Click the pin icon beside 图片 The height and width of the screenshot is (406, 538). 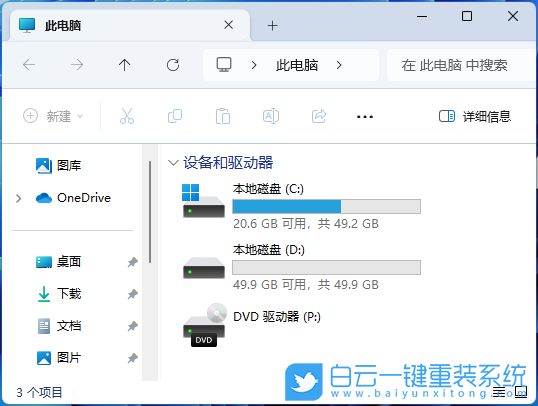(132, 358)
